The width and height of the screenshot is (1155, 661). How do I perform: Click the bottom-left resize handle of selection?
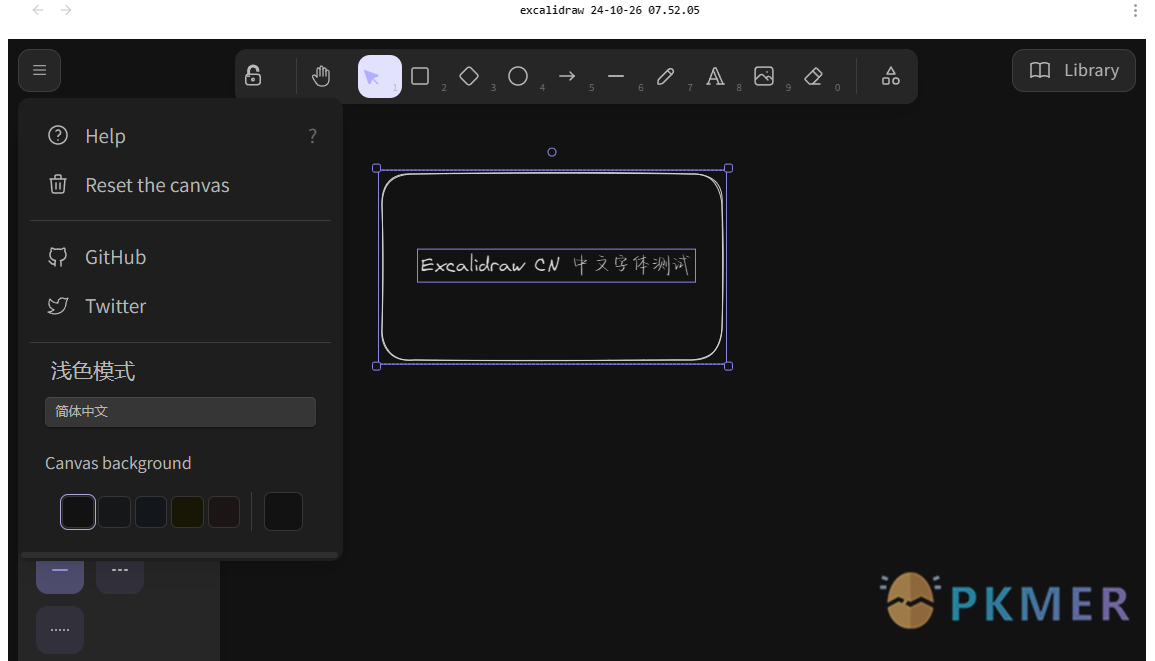point(376,366)
